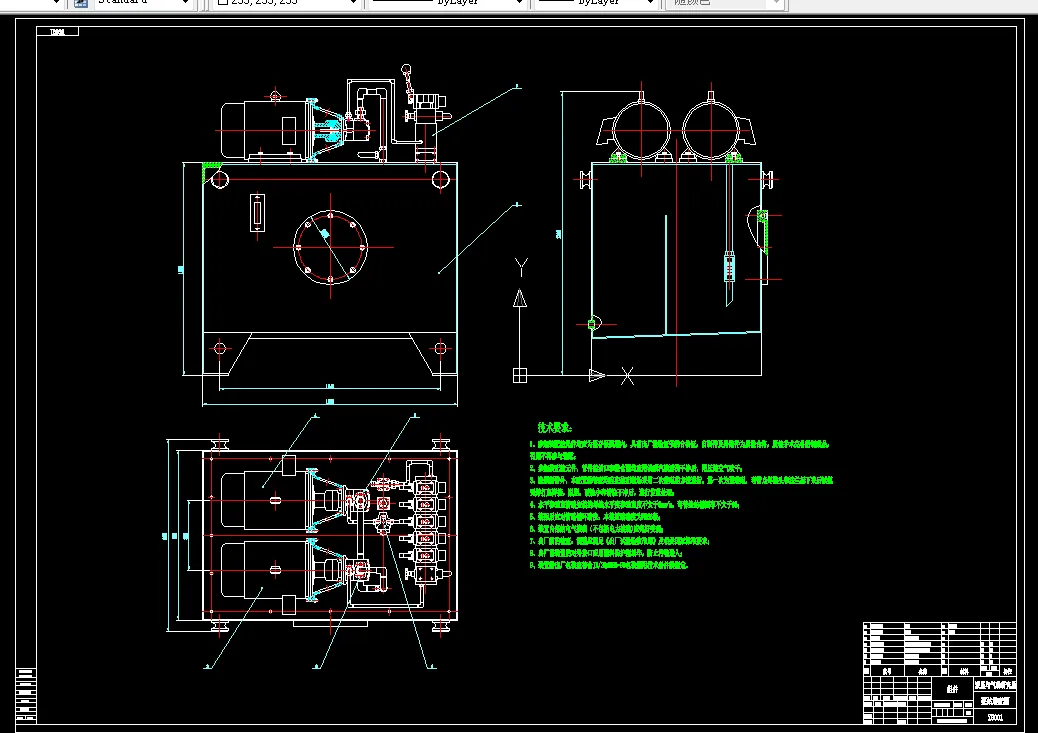
Task: Select the 组件 cell in title block
Action: (x=952, y=689)
